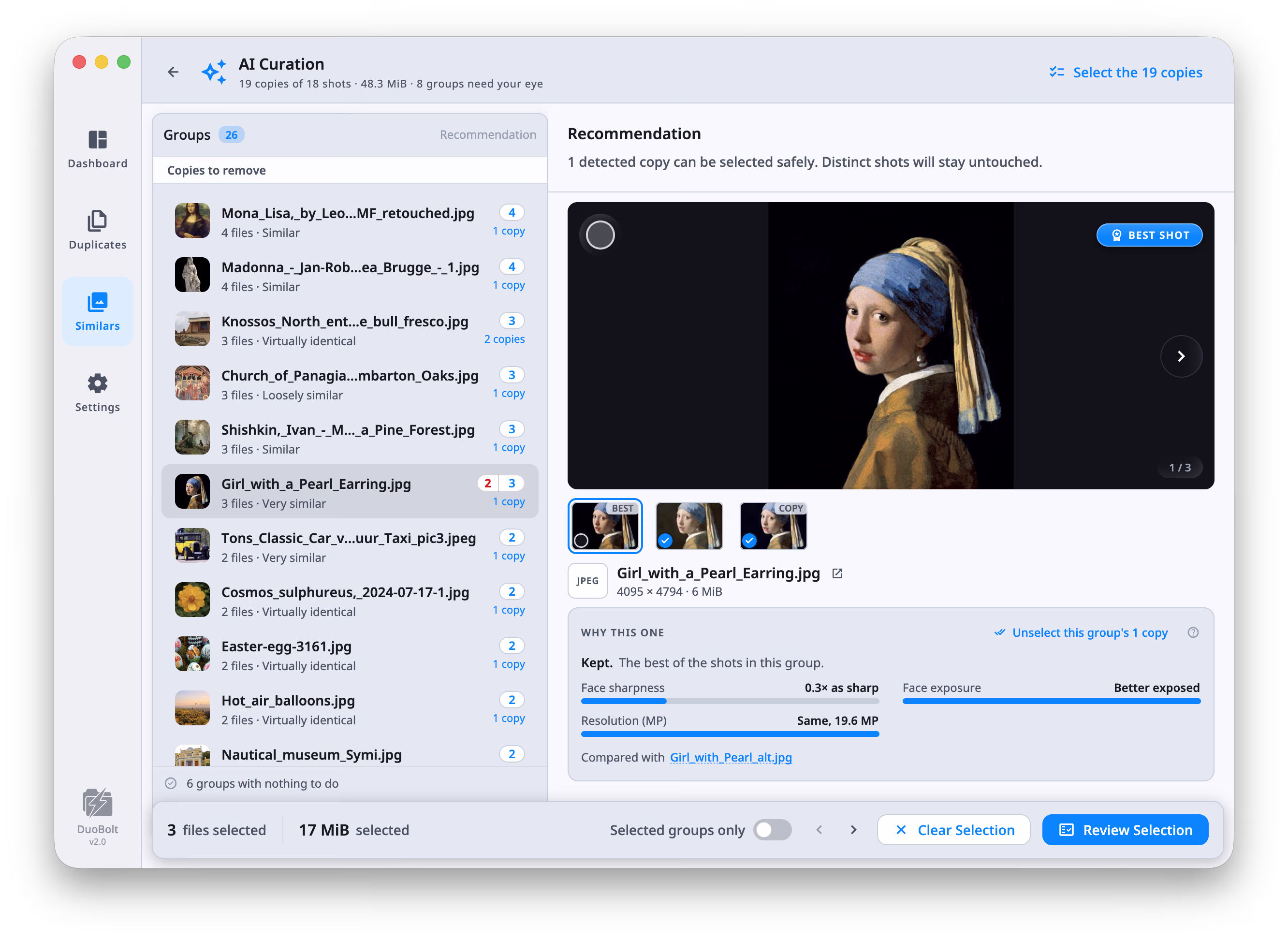Click the BEST SHOT badge
The width and height of the screenshot is (1288, 940).
tap(1149, 235)
